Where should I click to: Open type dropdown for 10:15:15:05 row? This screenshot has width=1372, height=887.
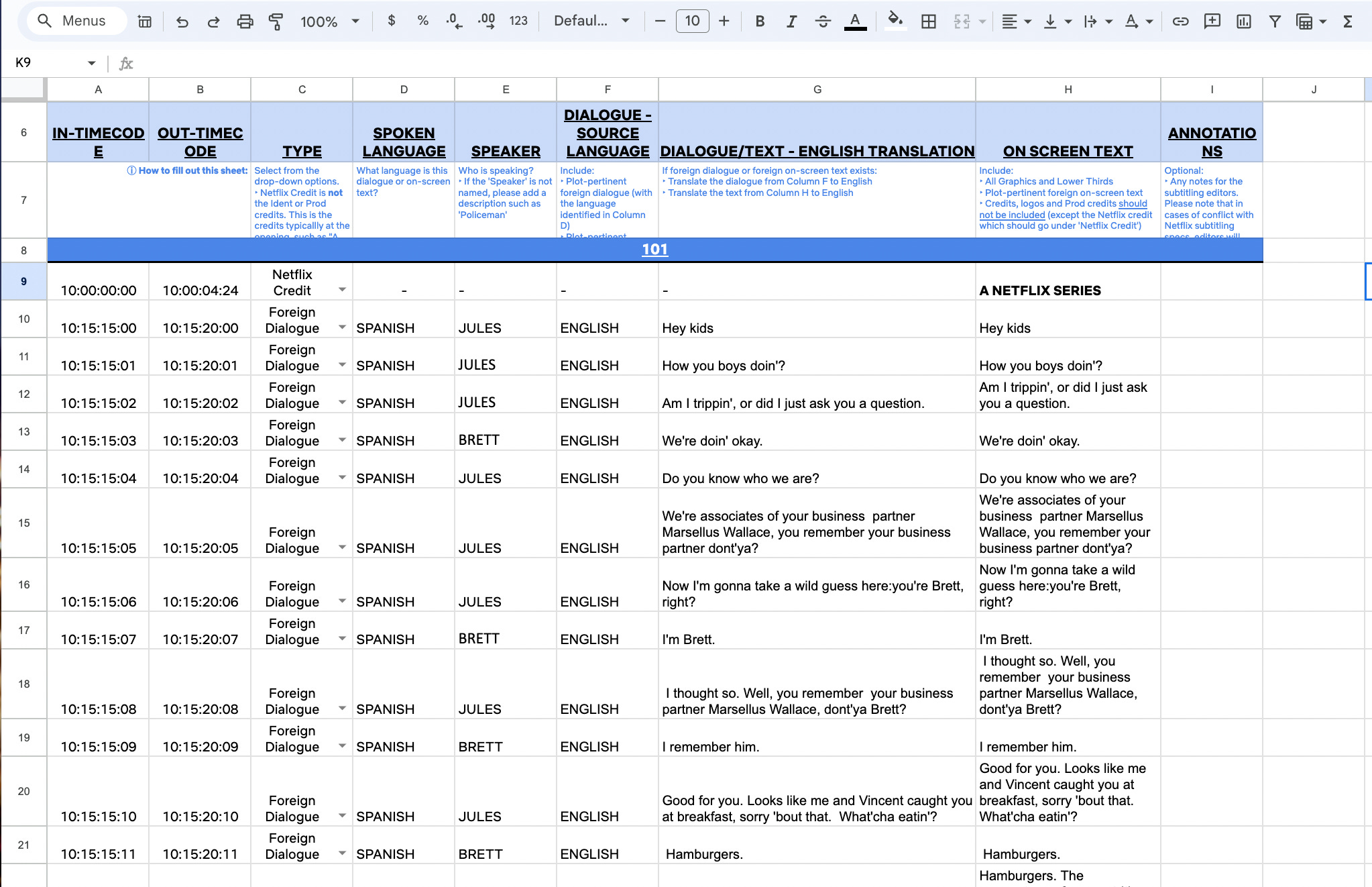pos(342,547)
